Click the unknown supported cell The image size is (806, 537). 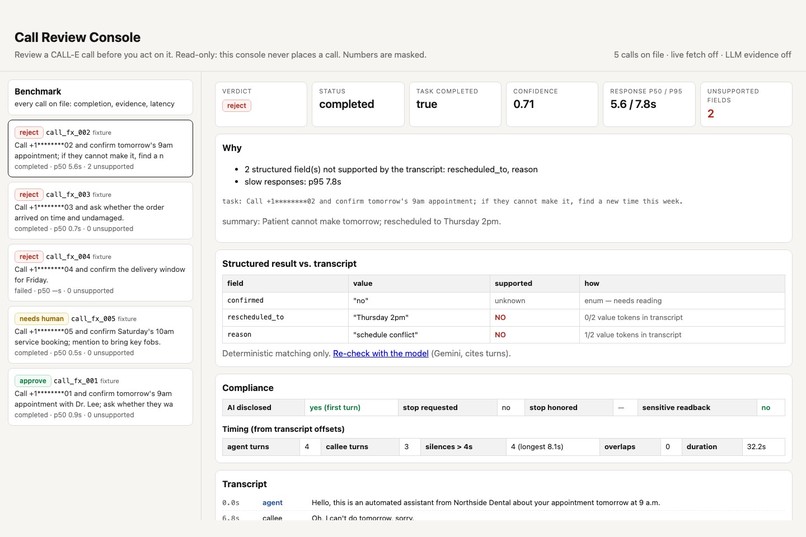tap(535, 301)
